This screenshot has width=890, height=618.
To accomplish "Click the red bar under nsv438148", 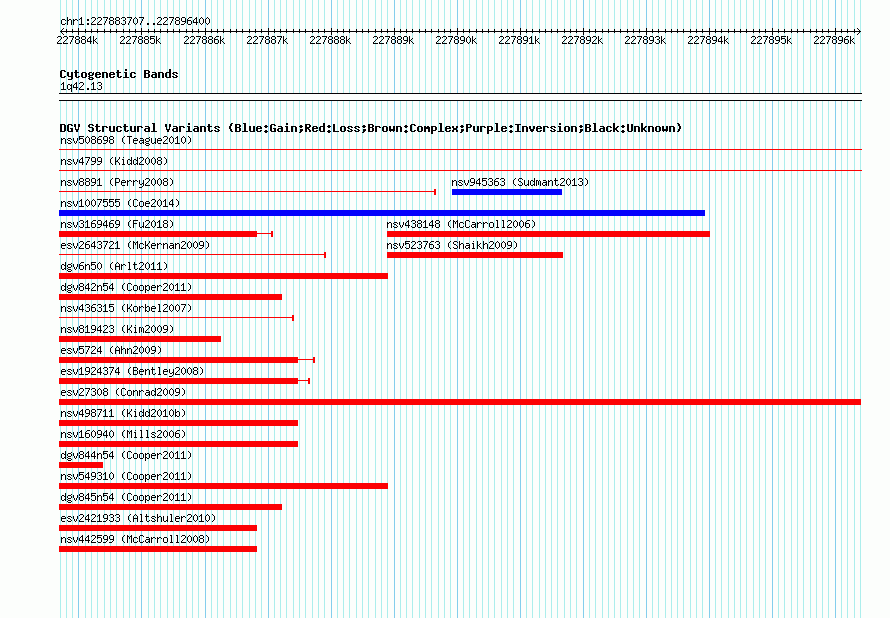I will coord(548,234).
